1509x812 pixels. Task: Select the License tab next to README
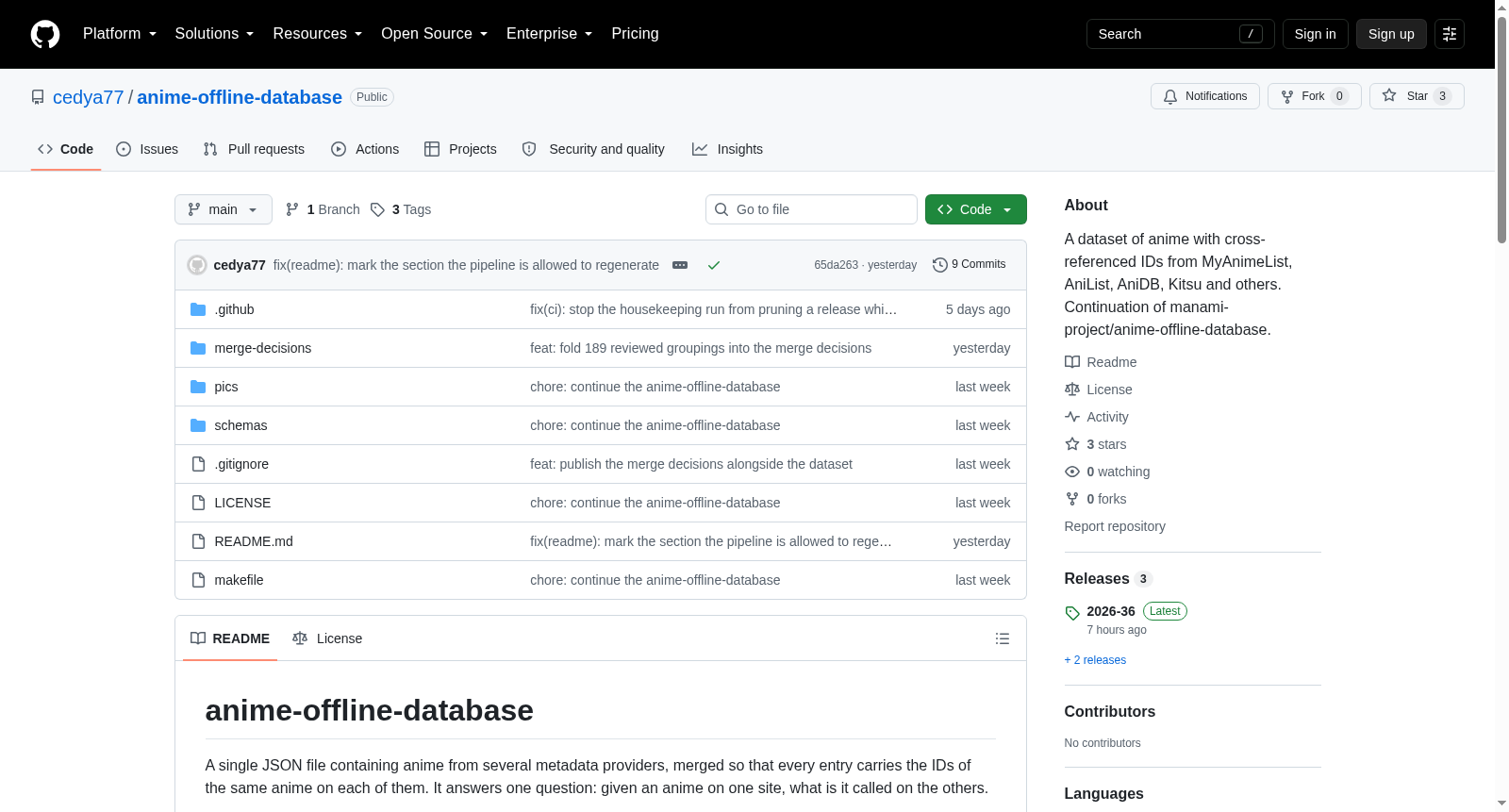coord(327,638)
